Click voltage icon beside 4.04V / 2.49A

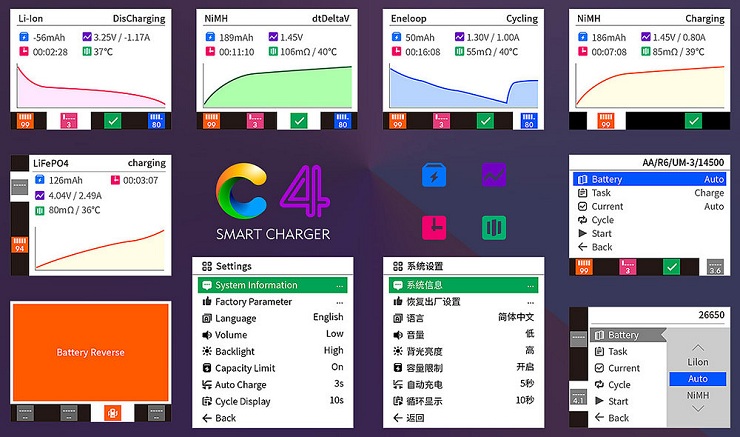click(40, 195)
